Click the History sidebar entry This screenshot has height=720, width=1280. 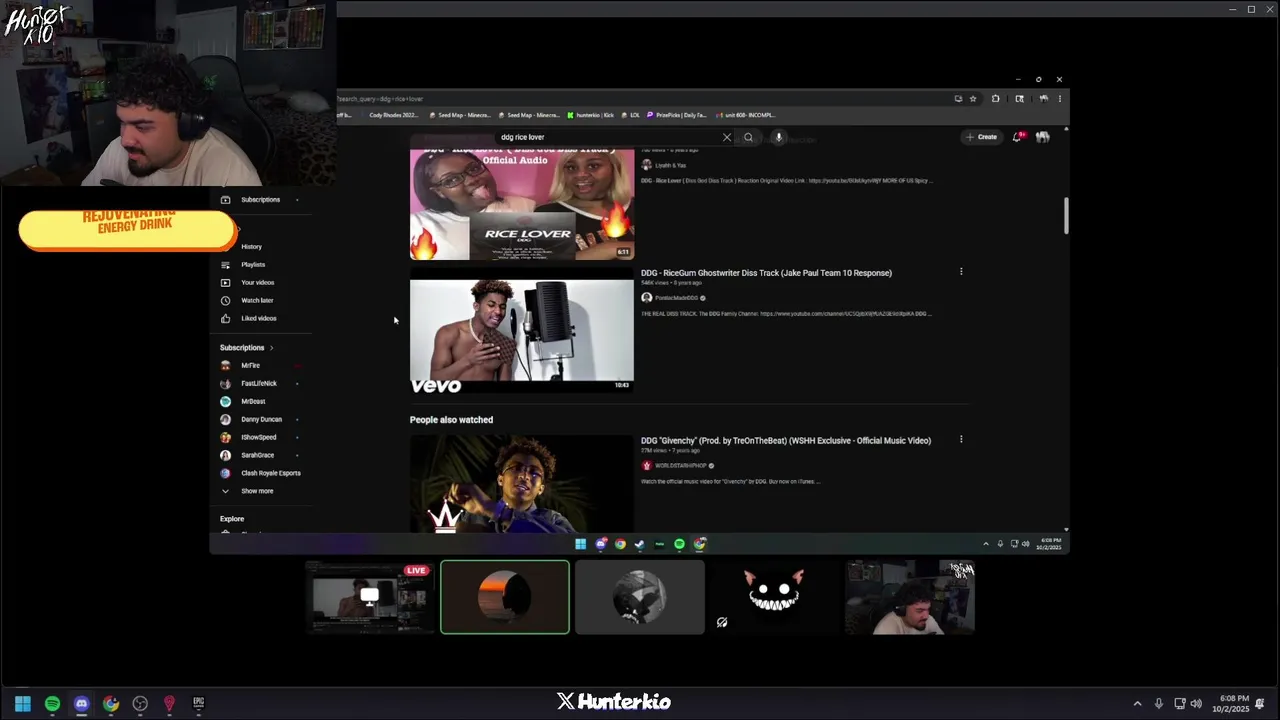click(x=251, y=246)
